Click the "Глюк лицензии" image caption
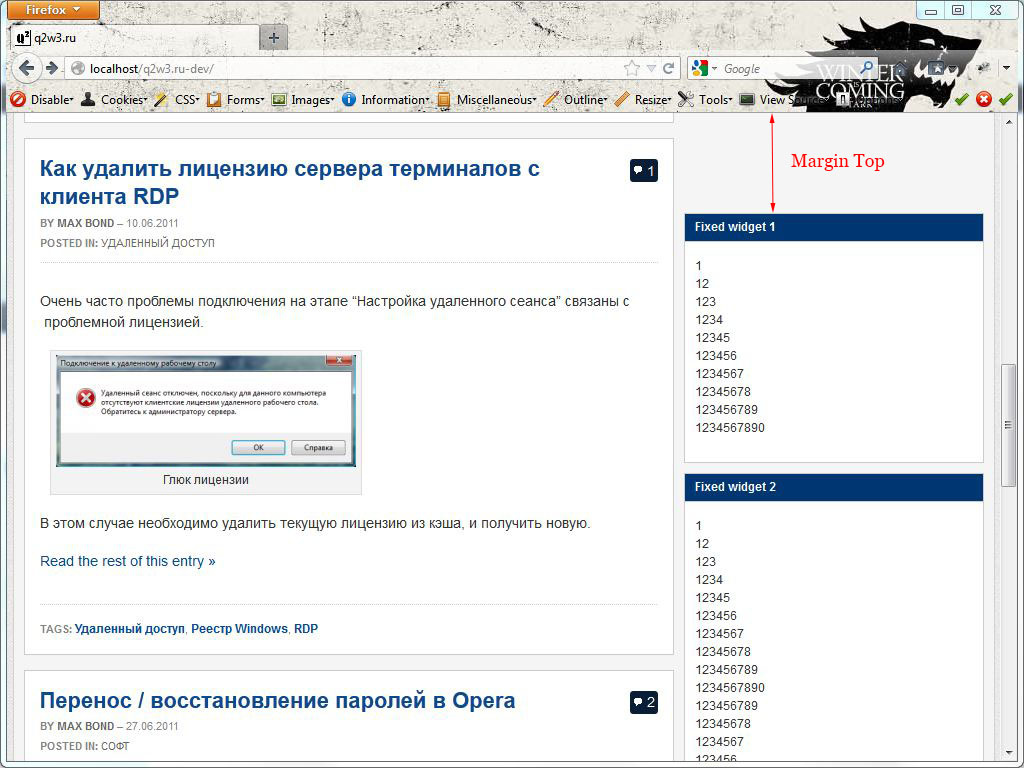Viewport: 1024px width, 768px height. pyautogui.click(x=206, y=480)
